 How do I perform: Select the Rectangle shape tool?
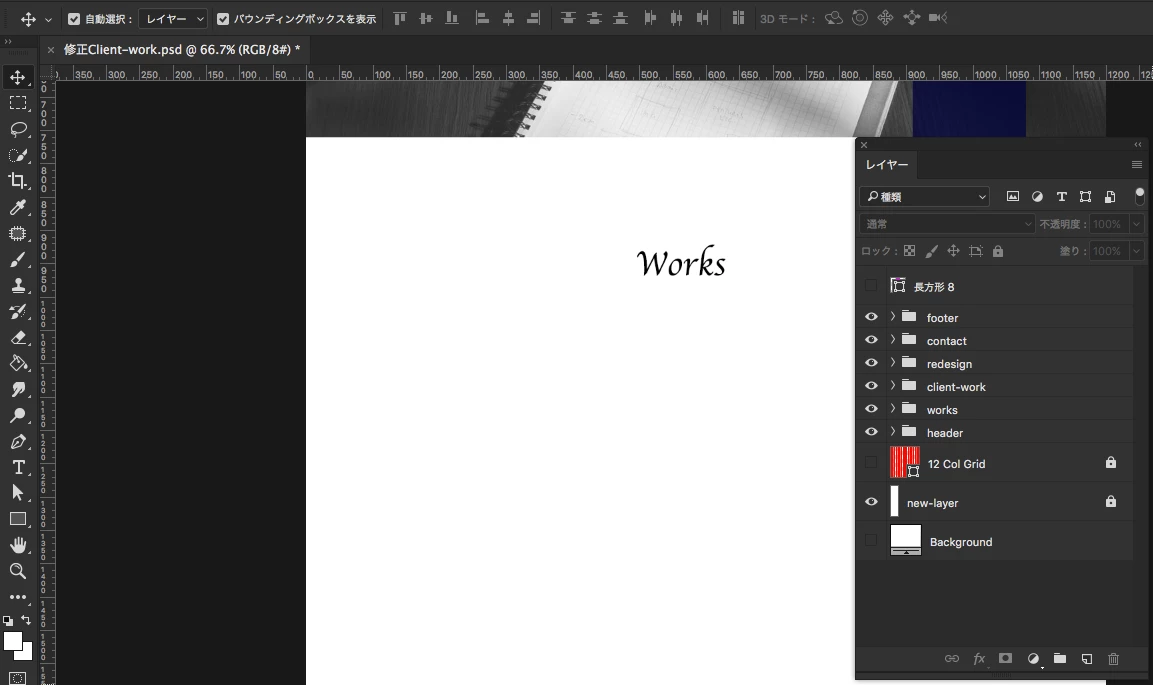coord(18,519)
